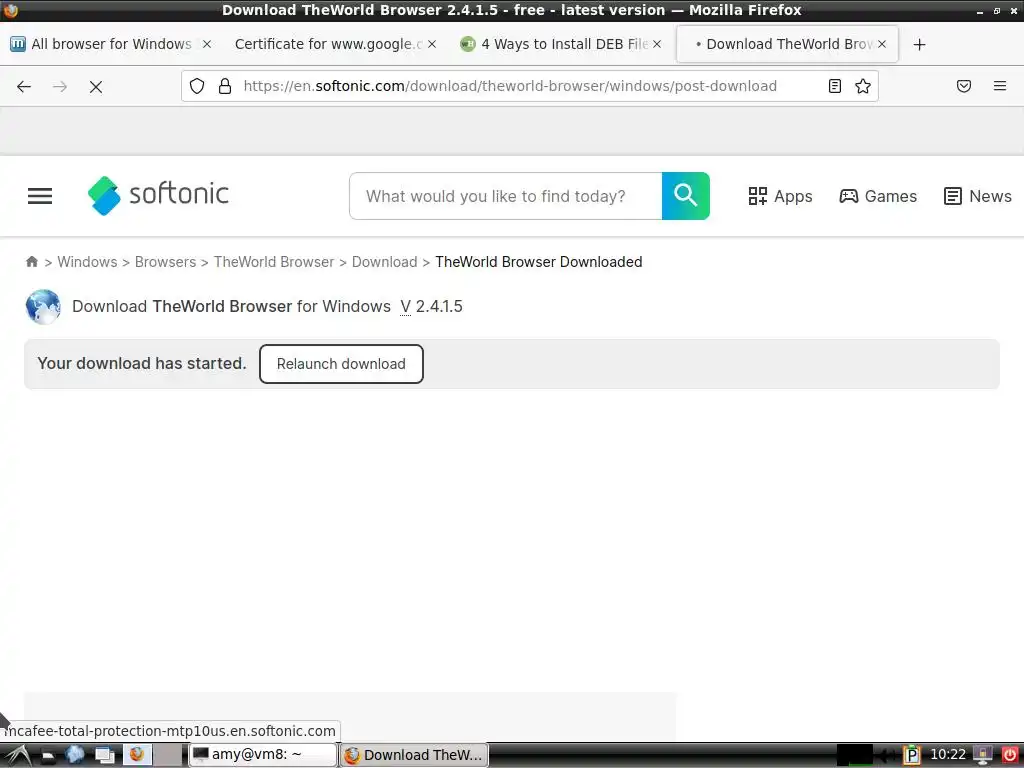The width and height of the screenshot is (1024, 768).
Task: Open the News section
Action: pyautogui.click(x=978, y=196)
